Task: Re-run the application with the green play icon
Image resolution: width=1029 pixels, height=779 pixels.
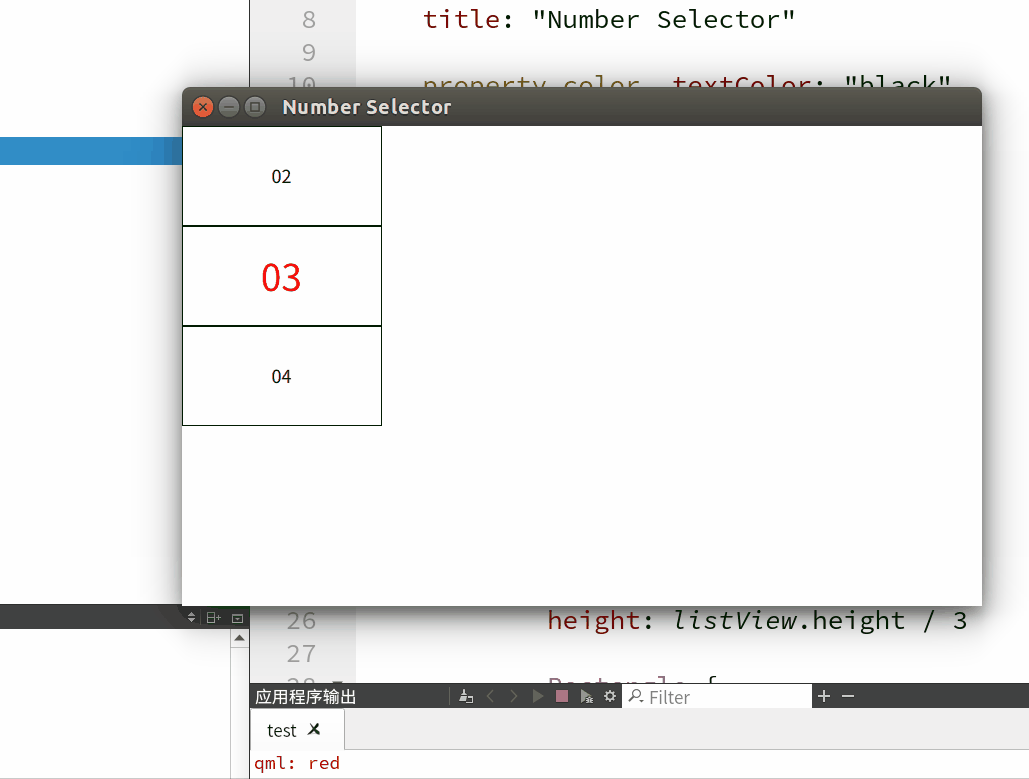Action: click(x=537, y=696)
